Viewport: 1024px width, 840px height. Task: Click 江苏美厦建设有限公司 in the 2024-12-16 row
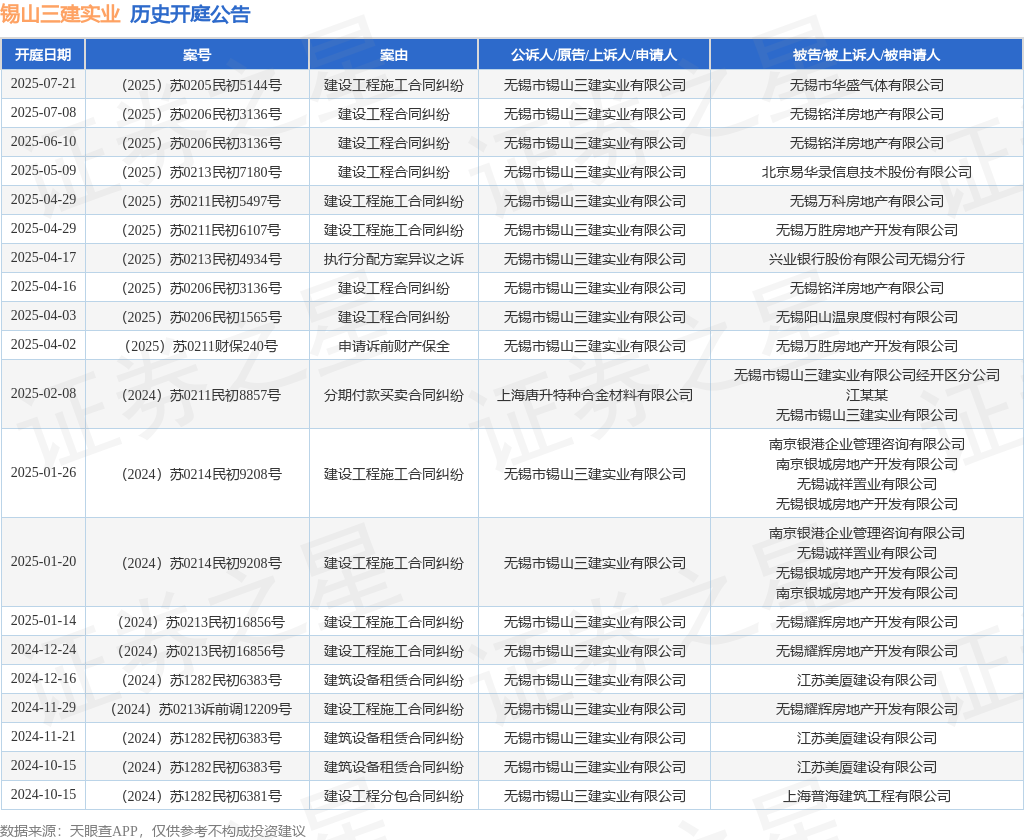pos(867,680)
